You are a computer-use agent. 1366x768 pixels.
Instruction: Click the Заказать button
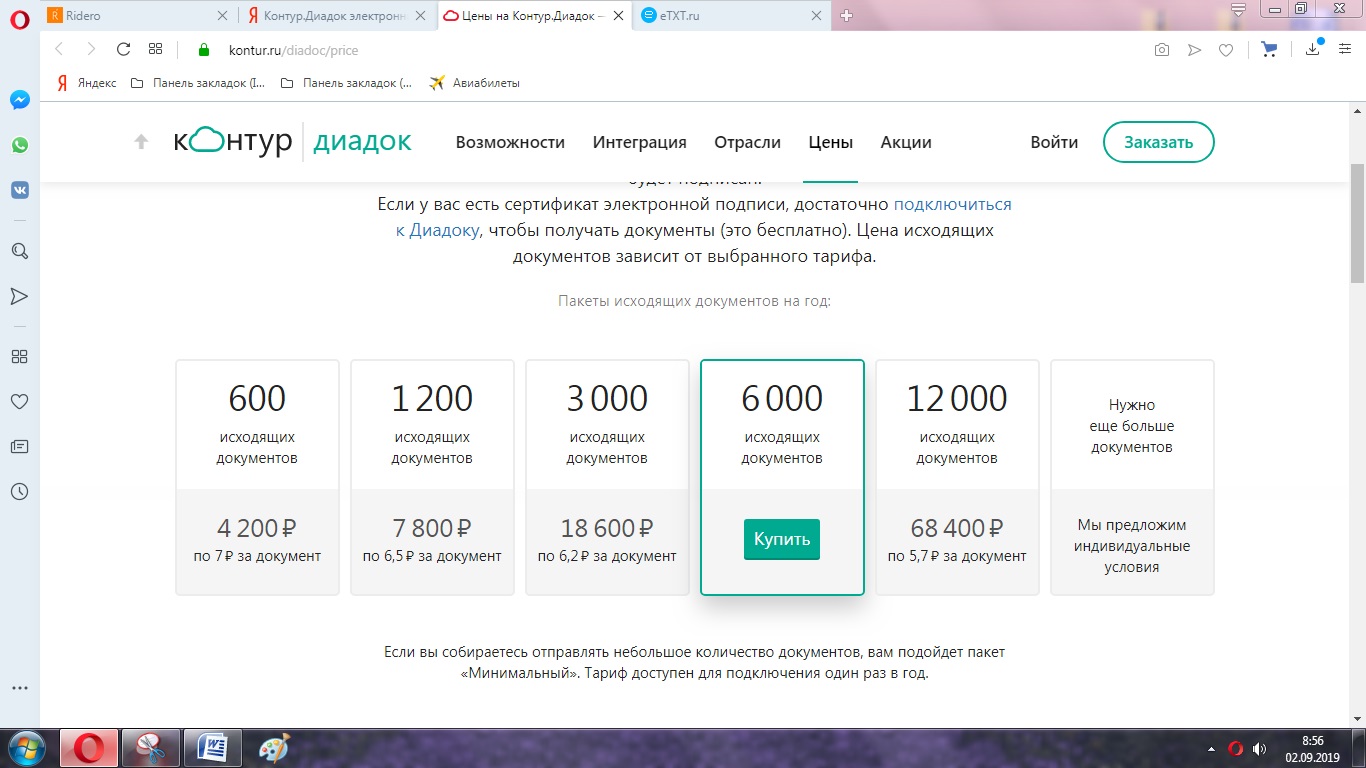point(1158,142)
